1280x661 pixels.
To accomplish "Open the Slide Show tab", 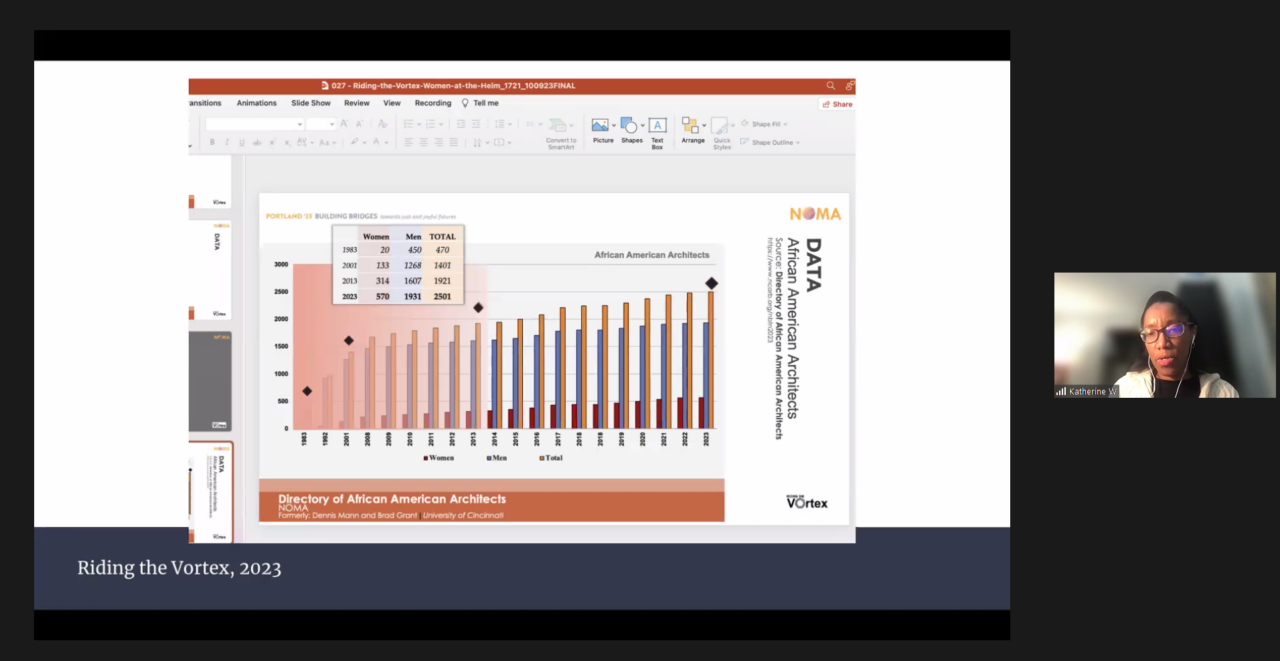I will (x=310, y=103).
